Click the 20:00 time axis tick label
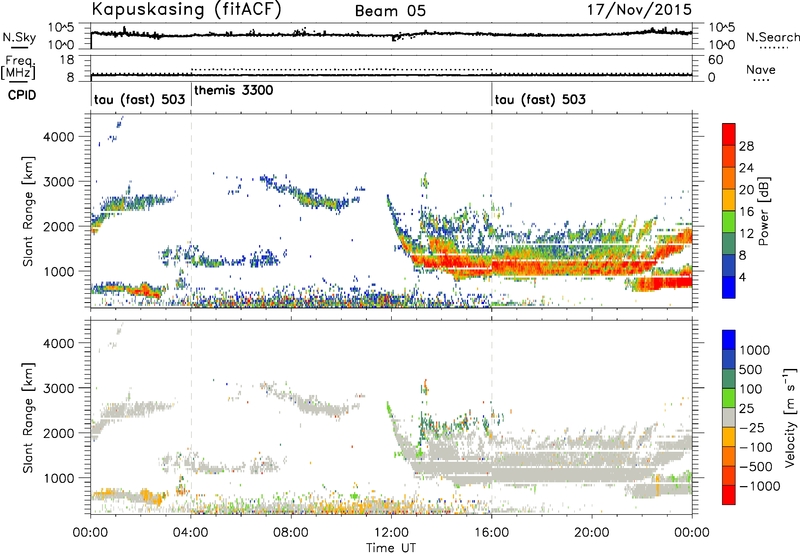Screen dimensions: 800x554 coord(592,532)
